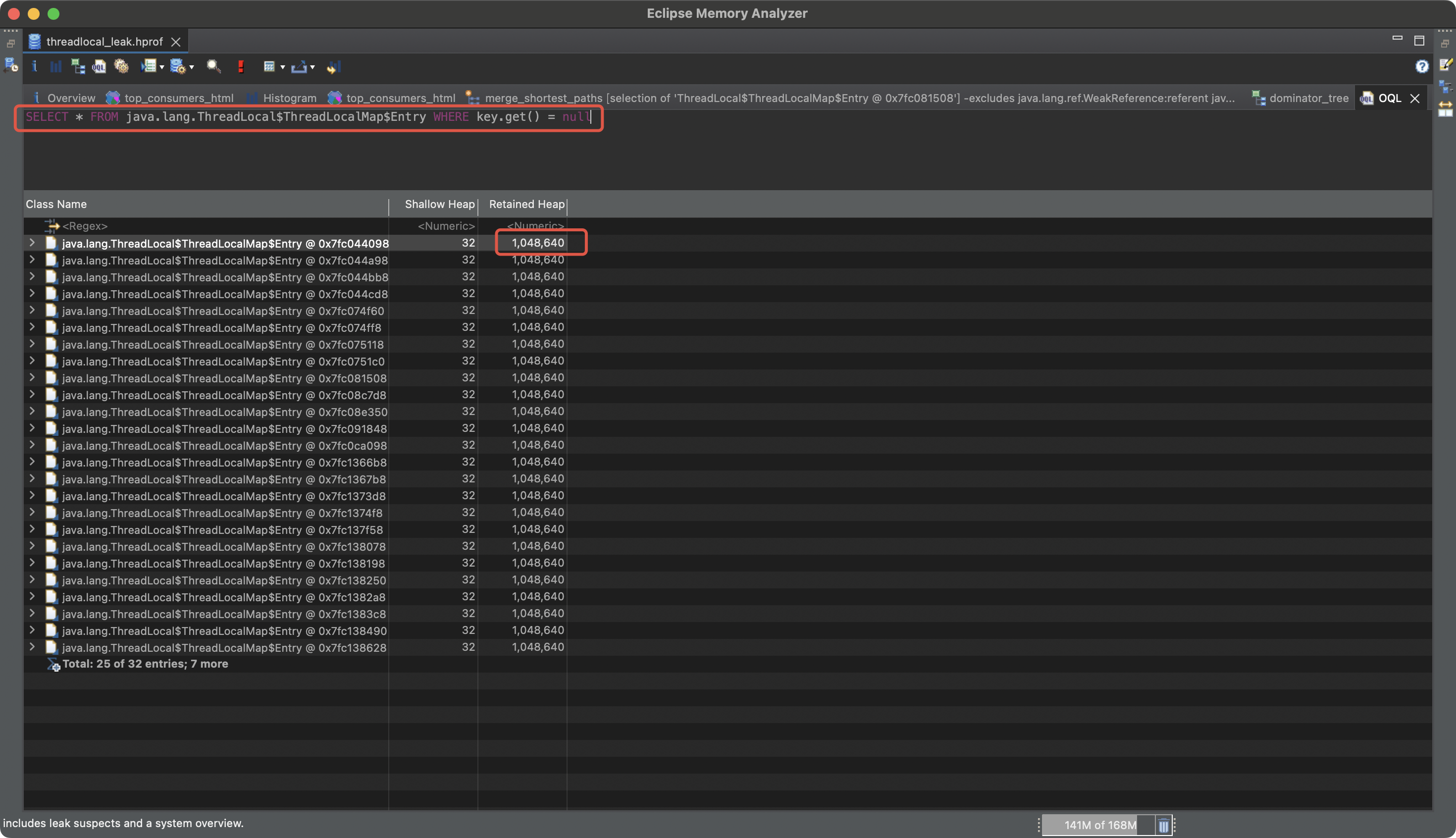Open the dominator tree toolbar icon
The height and width of the screenshot is (838, 1456).
coord(78,67)
